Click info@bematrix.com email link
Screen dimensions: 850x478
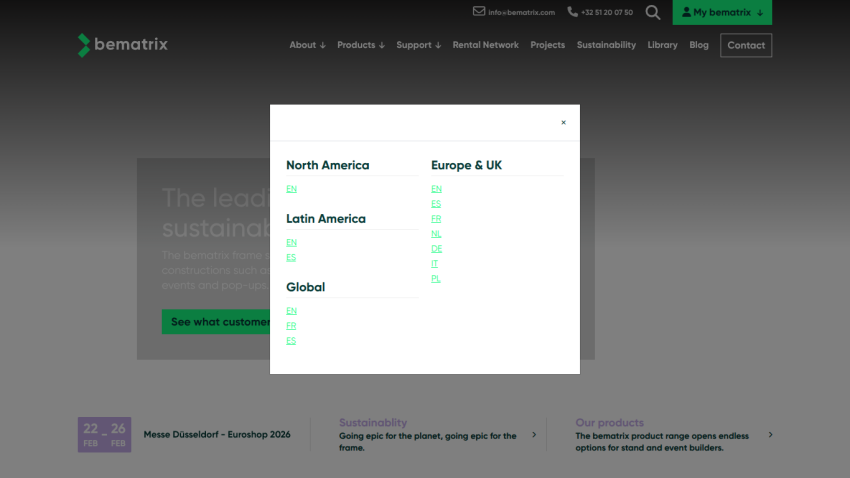pyautogui.click(x=521, y=12)
